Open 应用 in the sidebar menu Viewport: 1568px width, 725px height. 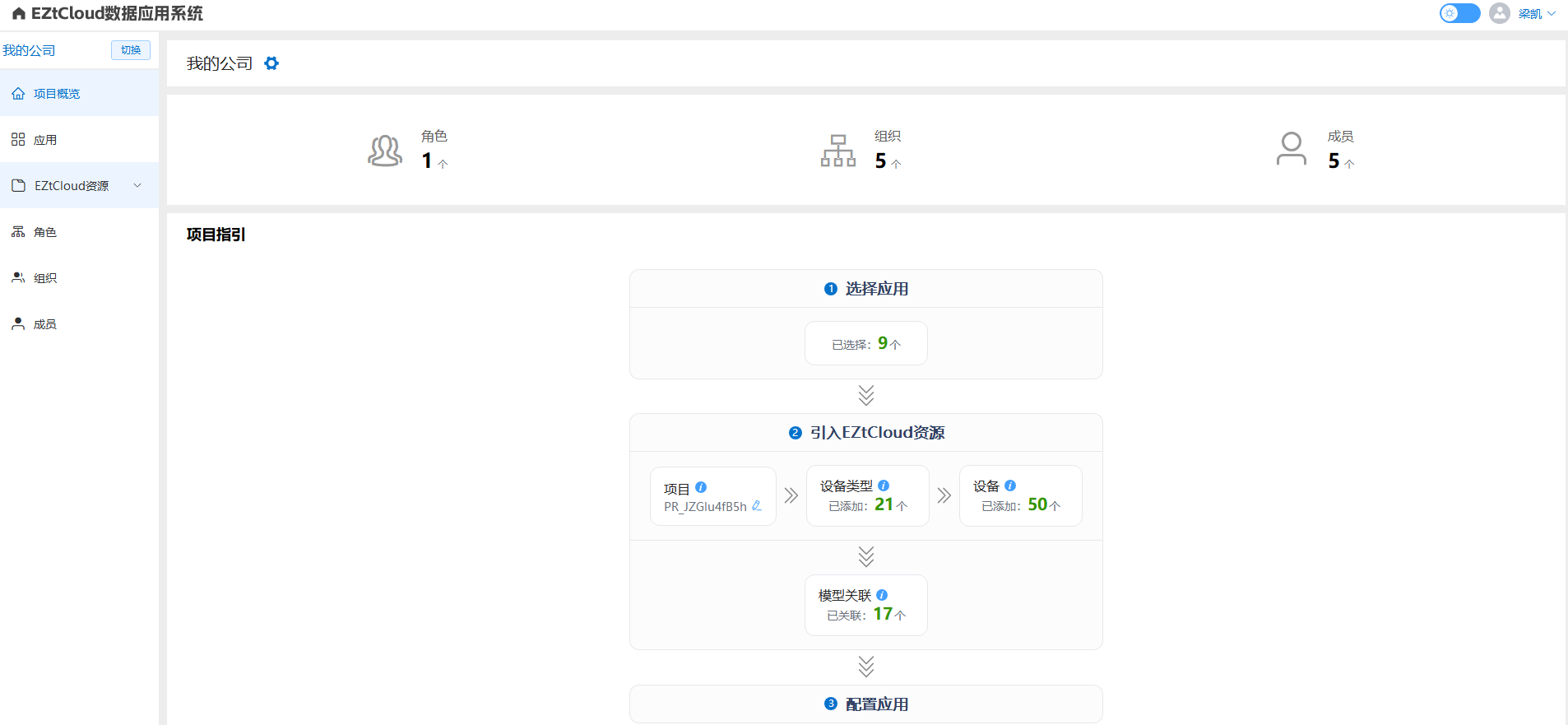point(45,140)
